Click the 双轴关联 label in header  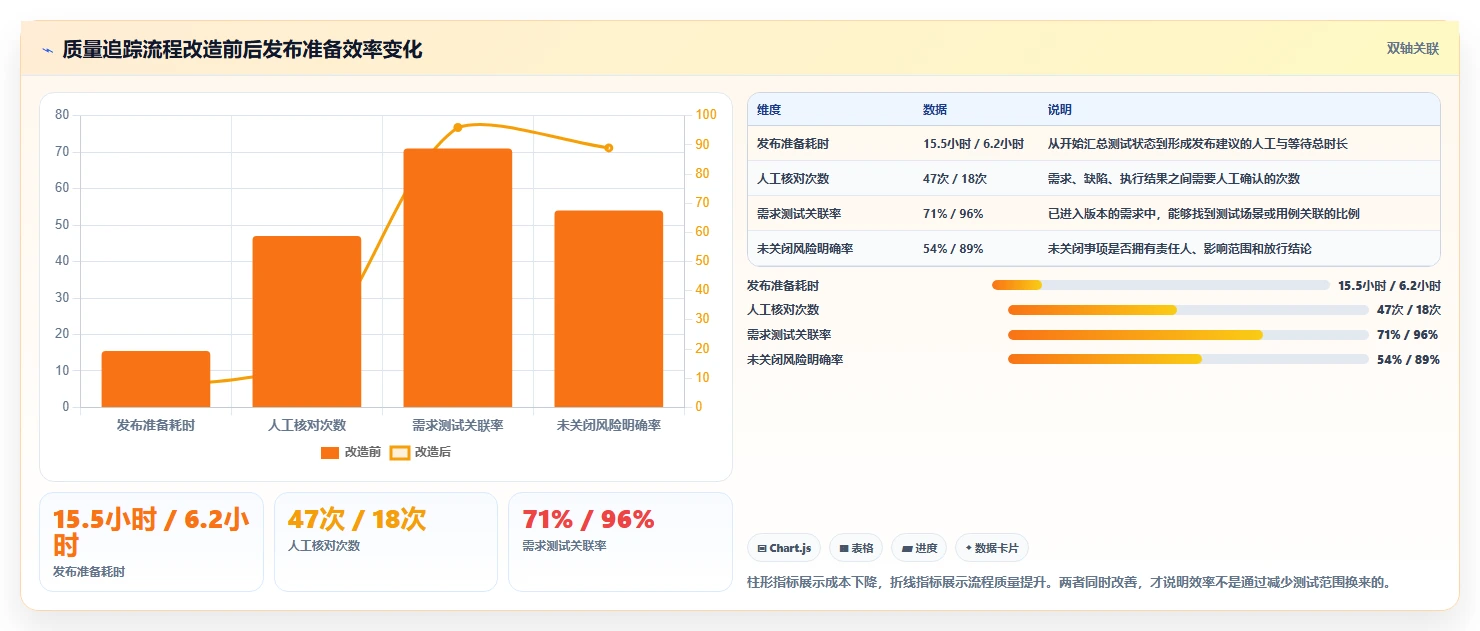[x=1413, y=49]
